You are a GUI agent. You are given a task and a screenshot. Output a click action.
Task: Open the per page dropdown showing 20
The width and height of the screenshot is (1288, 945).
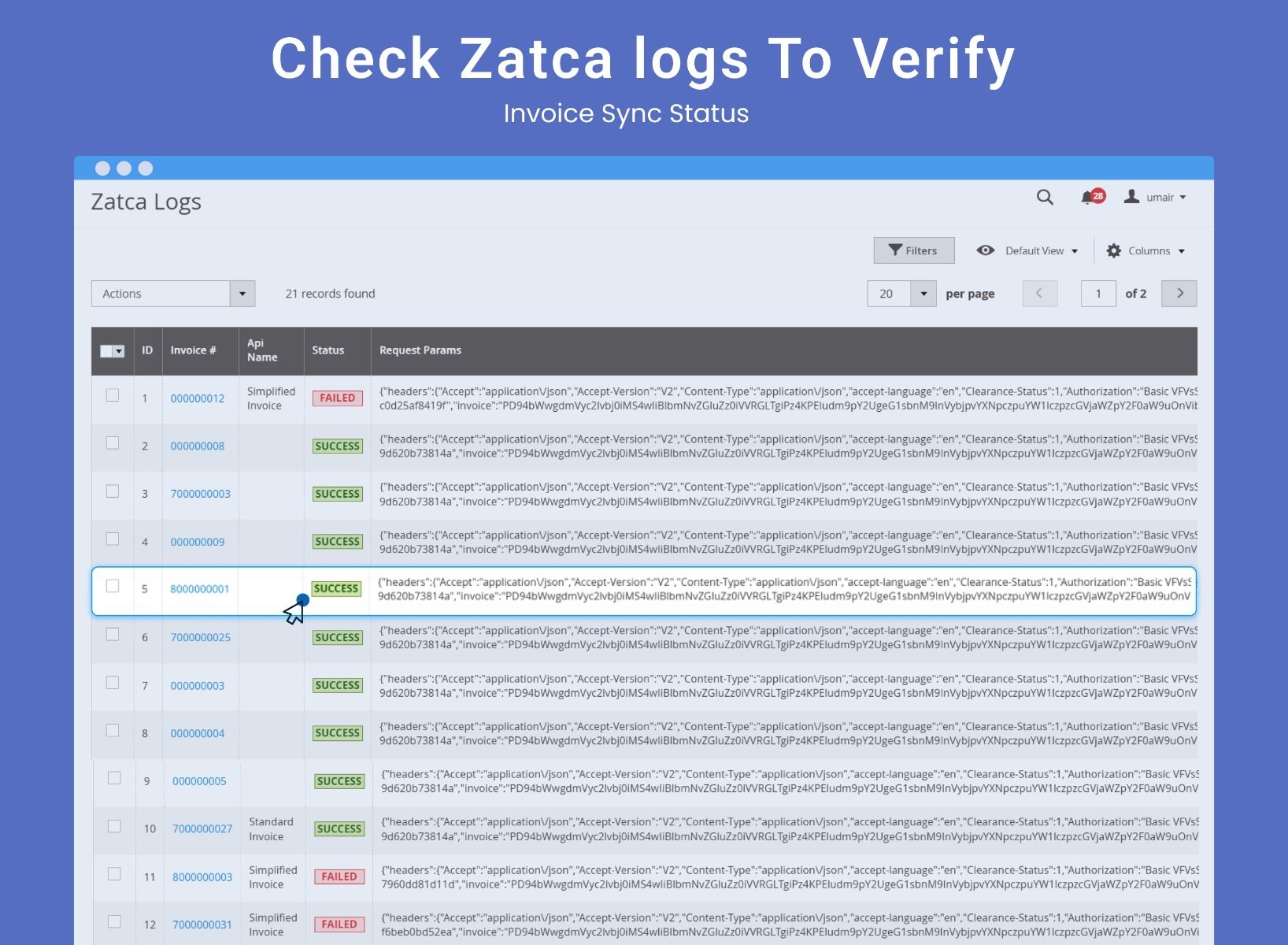(x=901, y=293)
